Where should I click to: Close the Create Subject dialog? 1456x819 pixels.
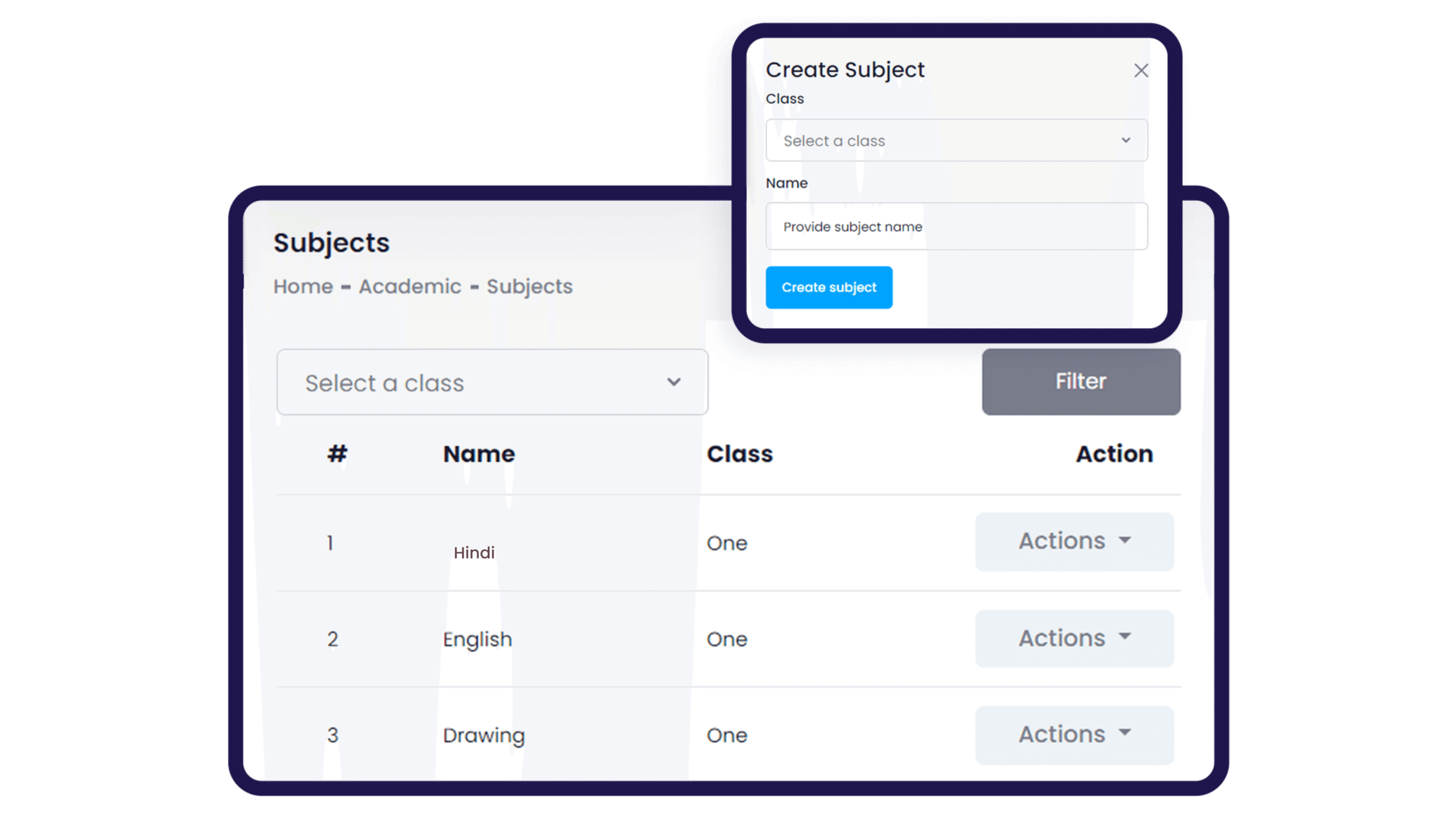(x=1141, y=71)
